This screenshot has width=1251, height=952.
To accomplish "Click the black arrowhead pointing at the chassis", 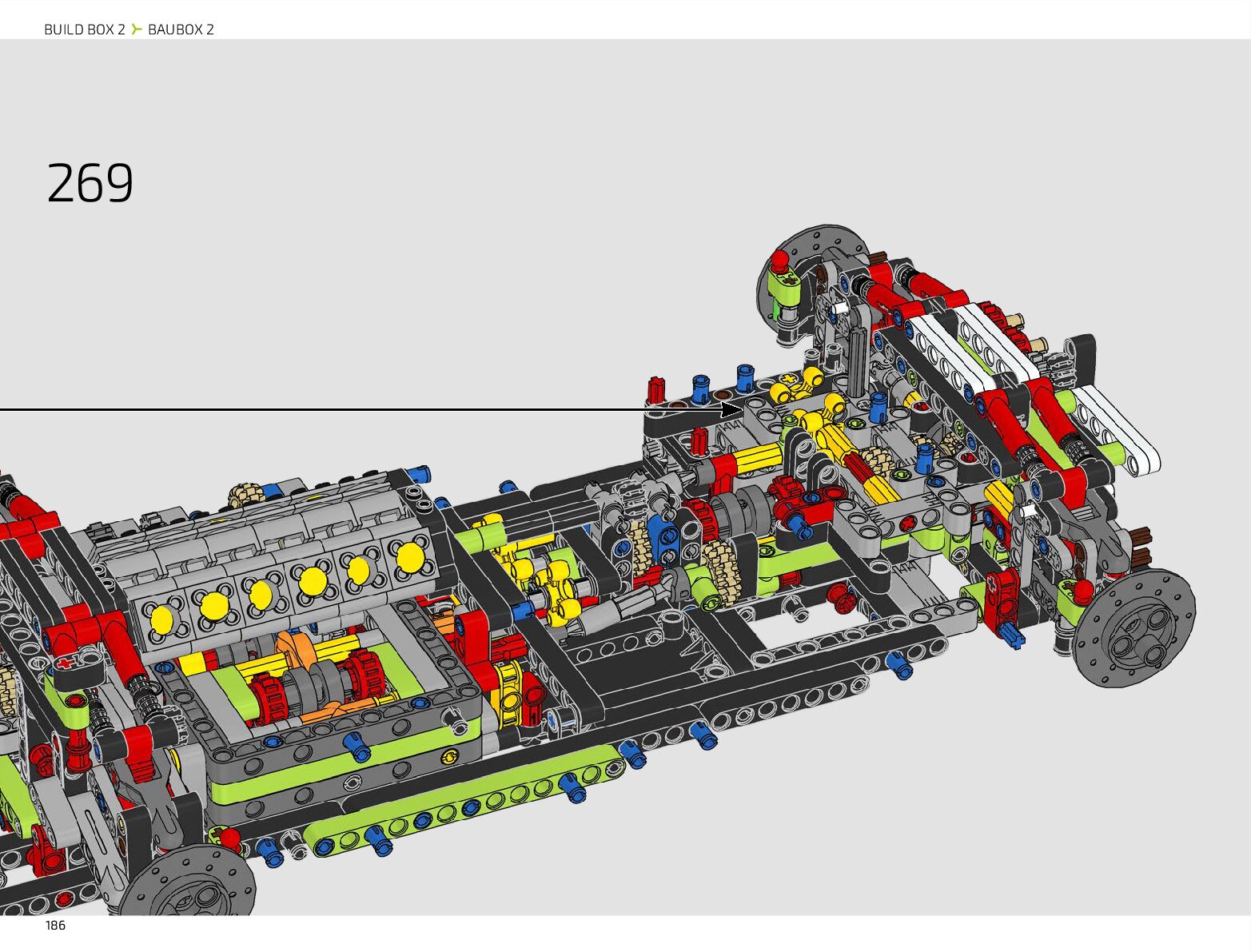I will point(731,409).
